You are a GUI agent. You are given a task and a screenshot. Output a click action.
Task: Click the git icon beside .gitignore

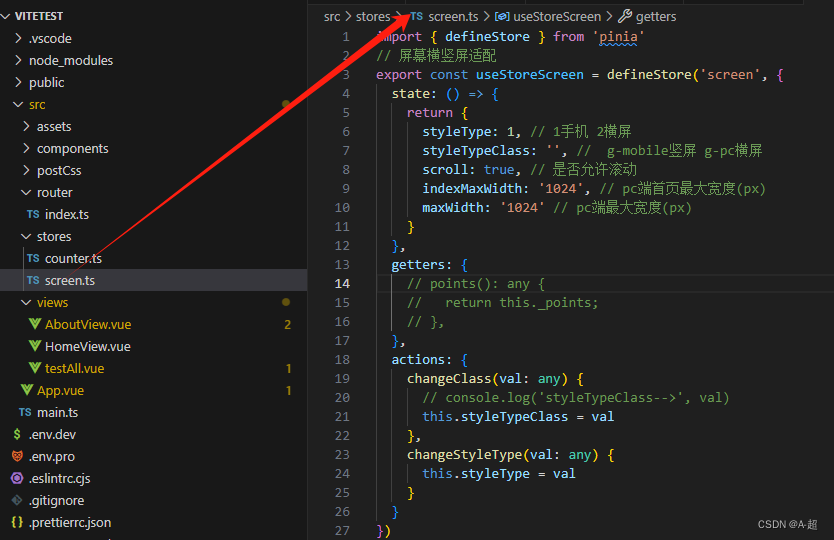point(17,500)
